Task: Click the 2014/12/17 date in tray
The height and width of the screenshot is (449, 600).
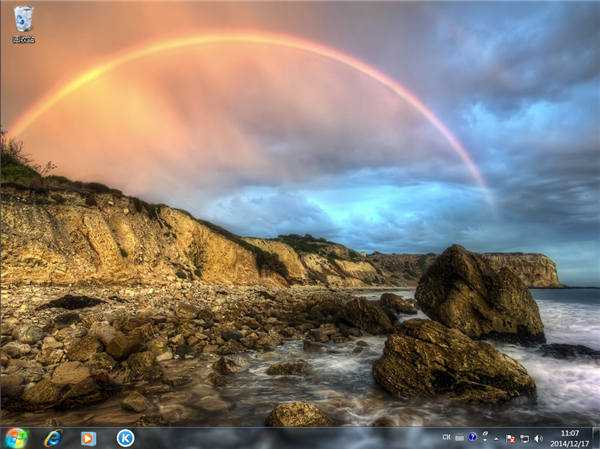Action: (x=570, y=443)
